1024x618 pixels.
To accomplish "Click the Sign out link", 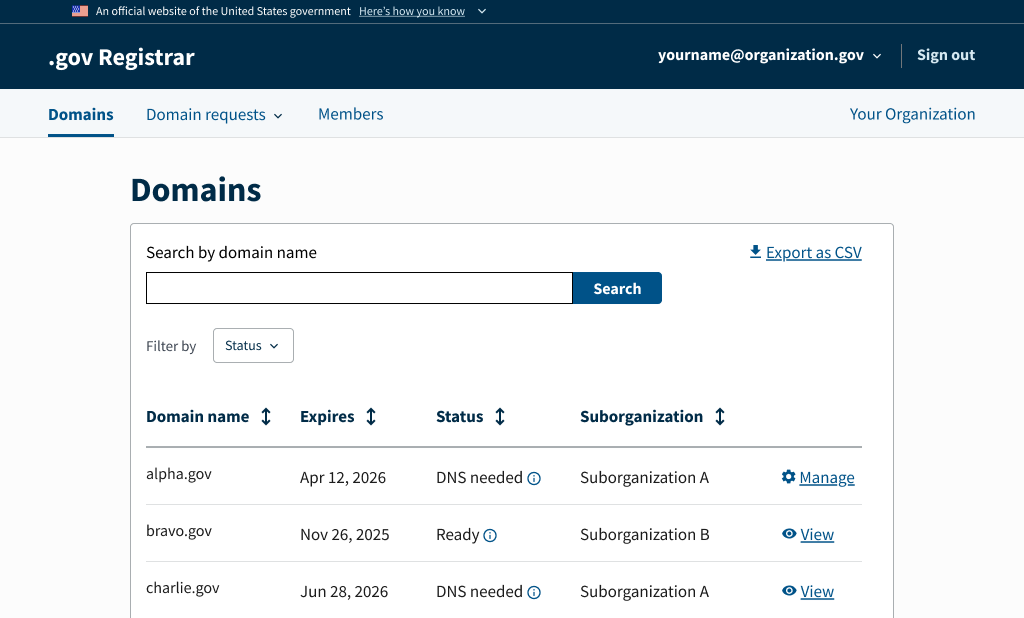I will coord(946,55).
